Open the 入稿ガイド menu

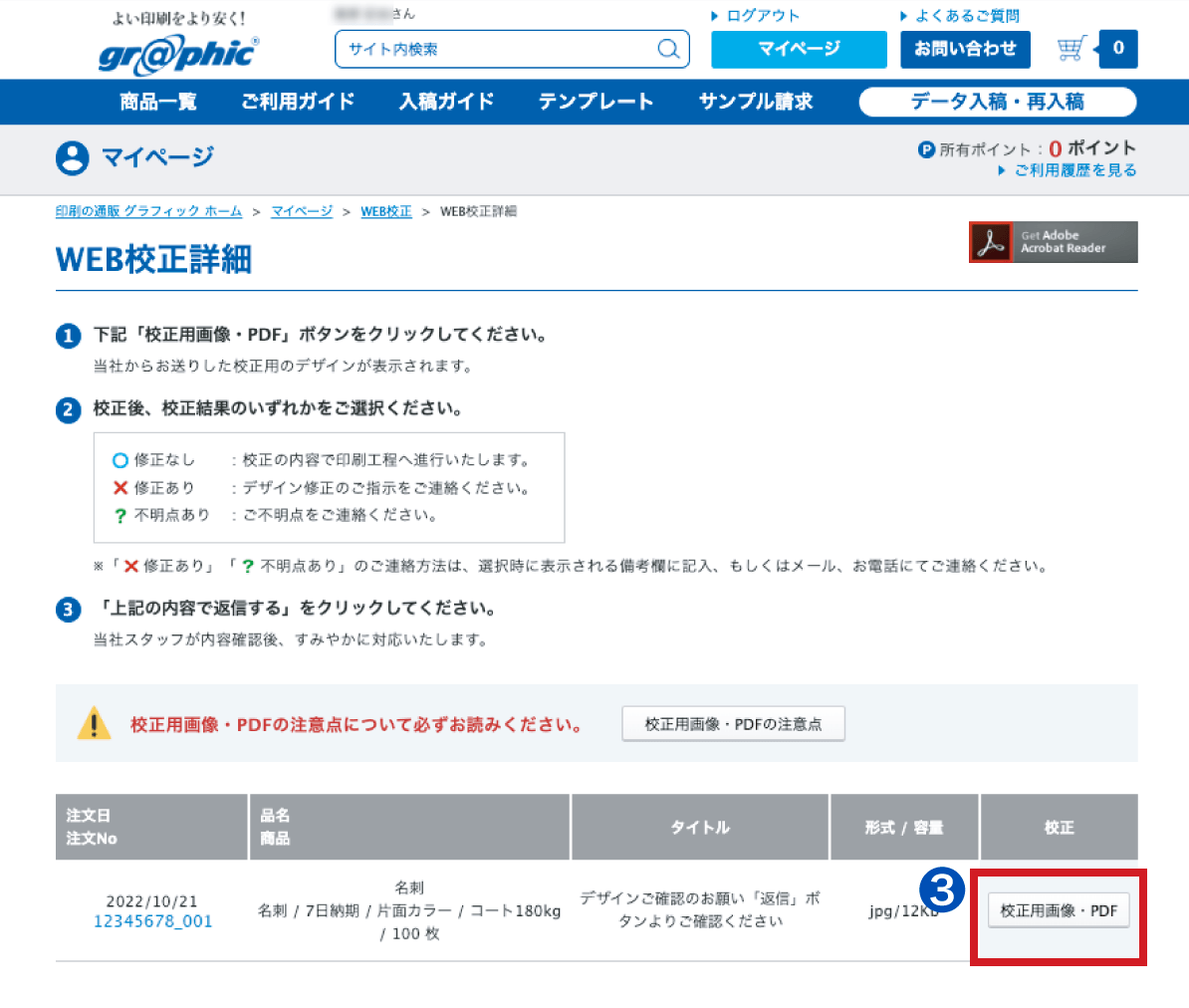446,102
